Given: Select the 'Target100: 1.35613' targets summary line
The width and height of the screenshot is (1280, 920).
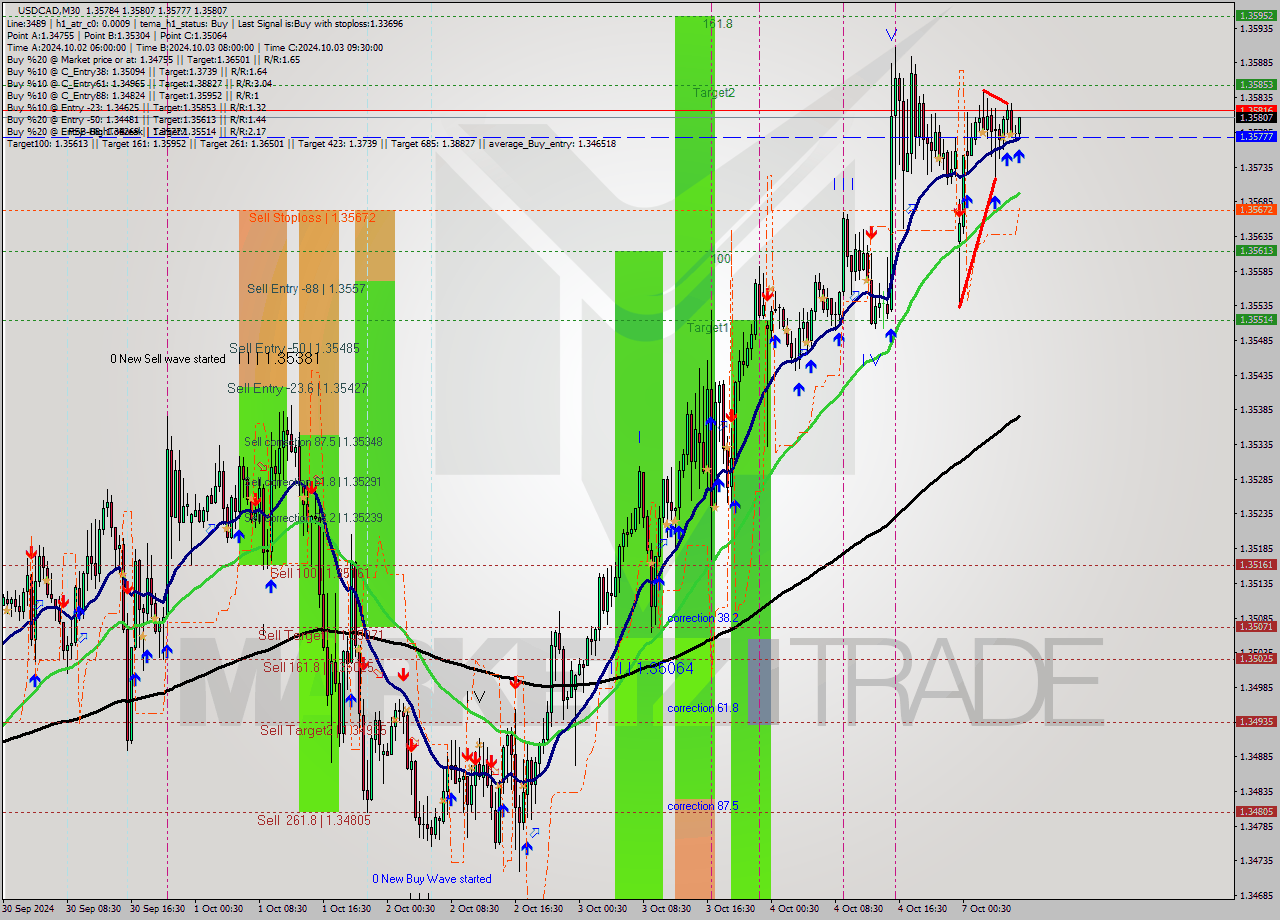Looking at the screenshot, I should tap(311, 143).
